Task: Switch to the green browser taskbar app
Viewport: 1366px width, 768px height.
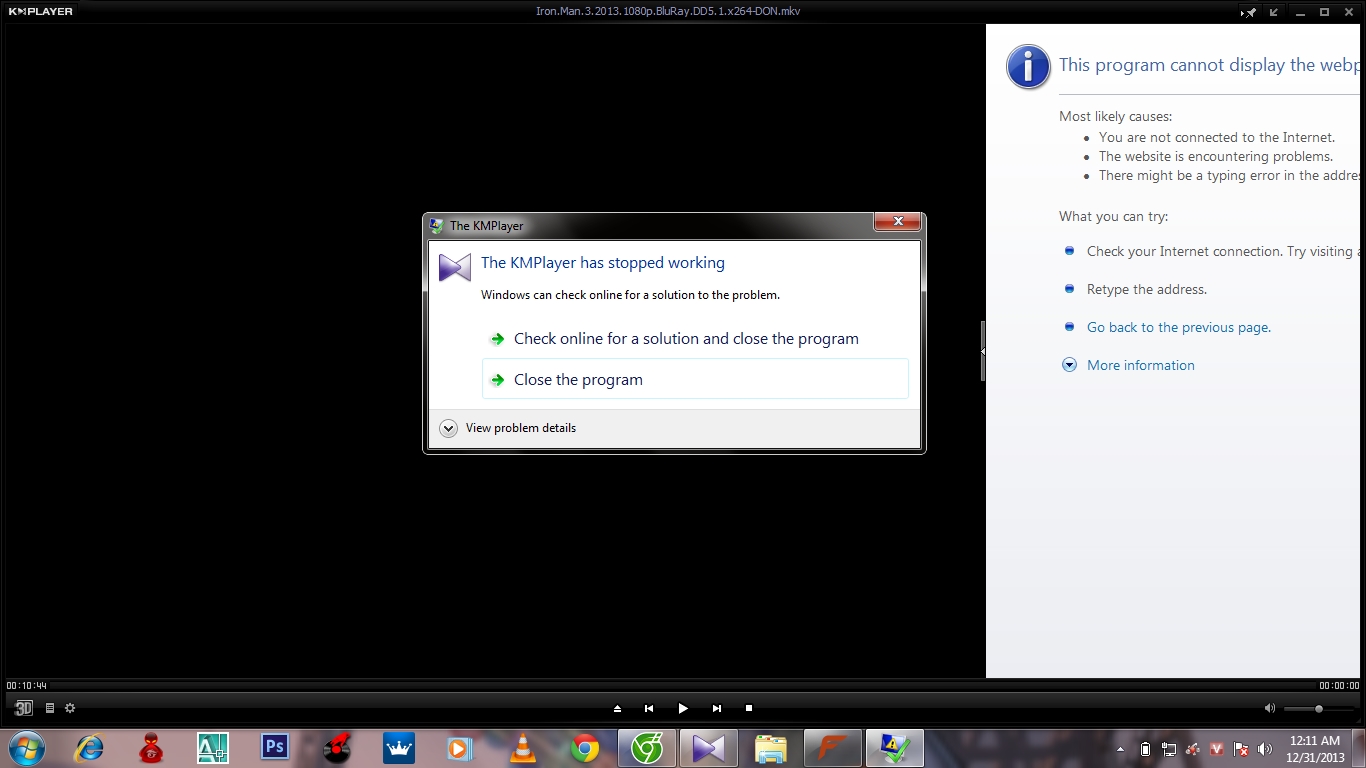Action: (647, 748)
